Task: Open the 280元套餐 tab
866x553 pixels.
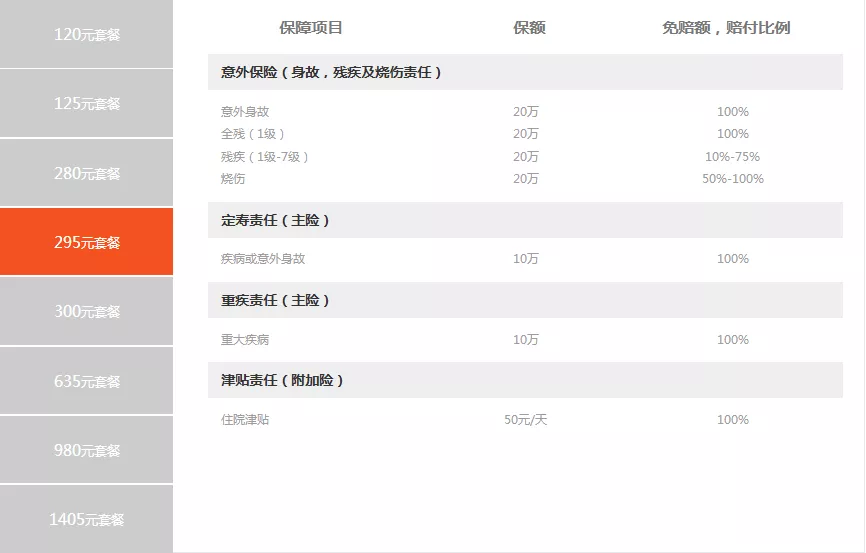Action: (86, 173)
